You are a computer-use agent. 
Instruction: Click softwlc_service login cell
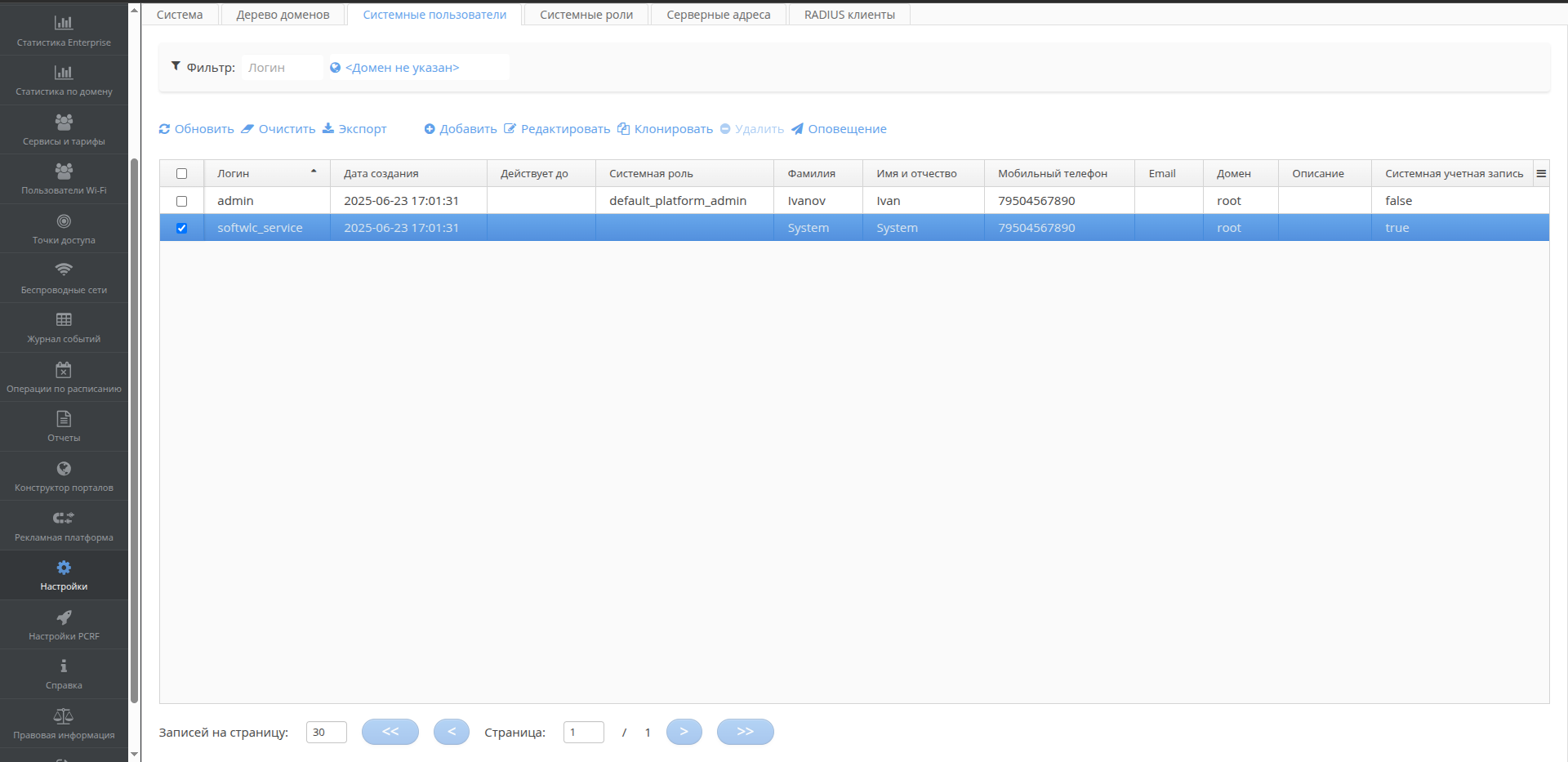(267, 228)
